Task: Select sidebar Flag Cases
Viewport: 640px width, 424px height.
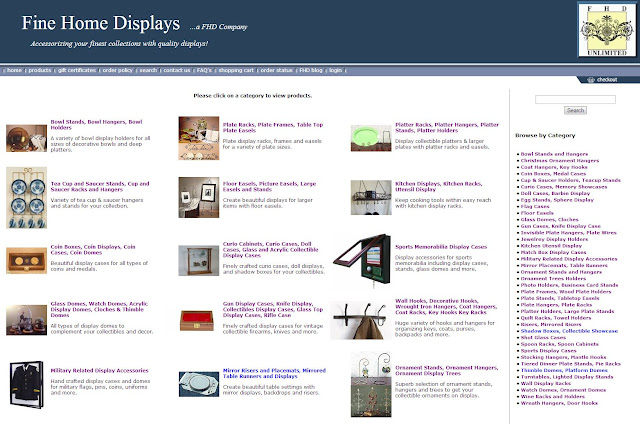Action: (535, 206)
